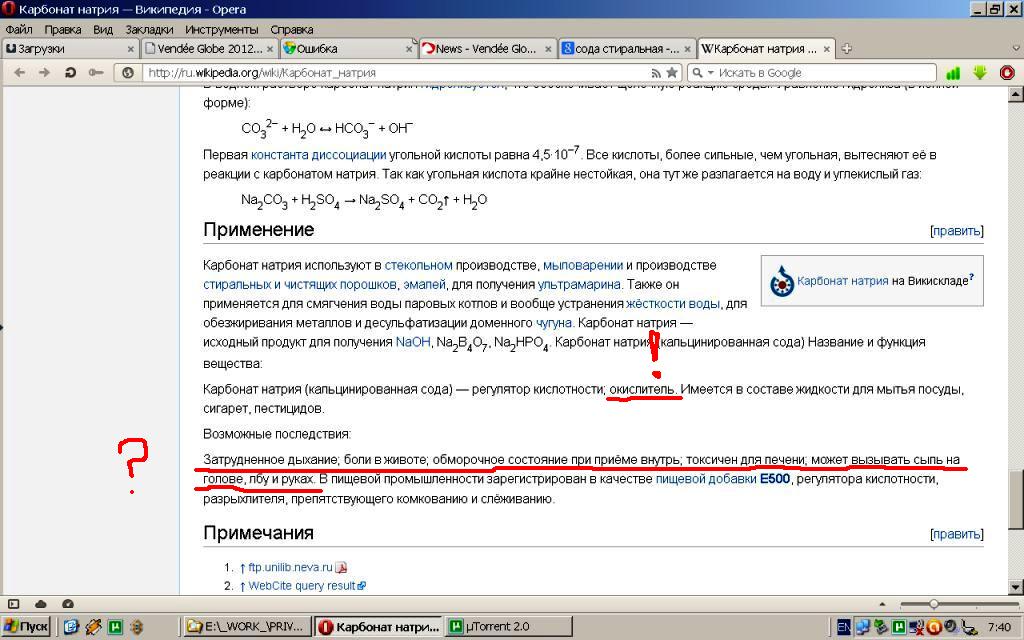This screenshot has width=1024, height=640.
Task: Click the browser back arrow button
Action: (x=18, y=72)
